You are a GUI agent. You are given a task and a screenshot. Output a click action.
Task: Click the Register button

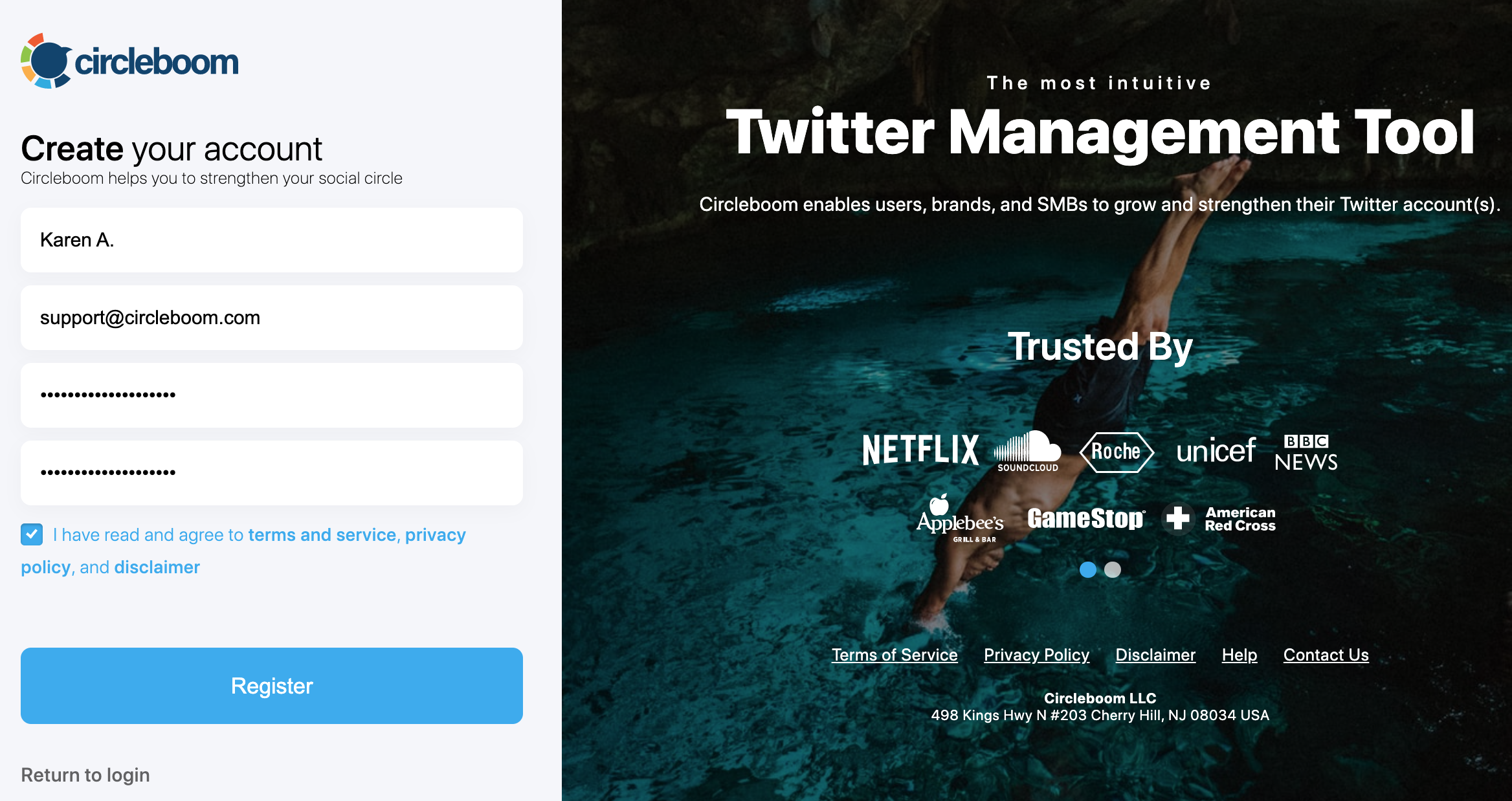[272, 686]
